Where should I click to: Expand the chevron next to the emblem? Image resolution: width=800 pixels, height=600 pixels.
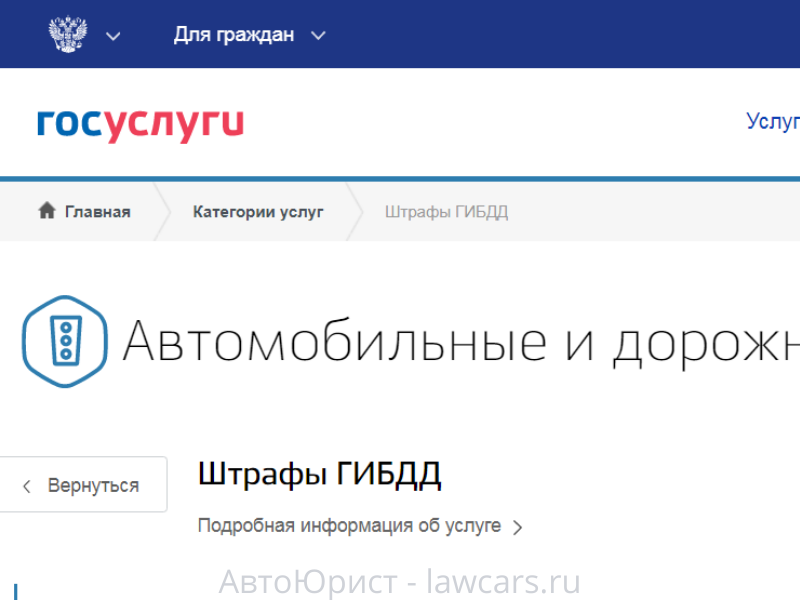pos(113,36)
